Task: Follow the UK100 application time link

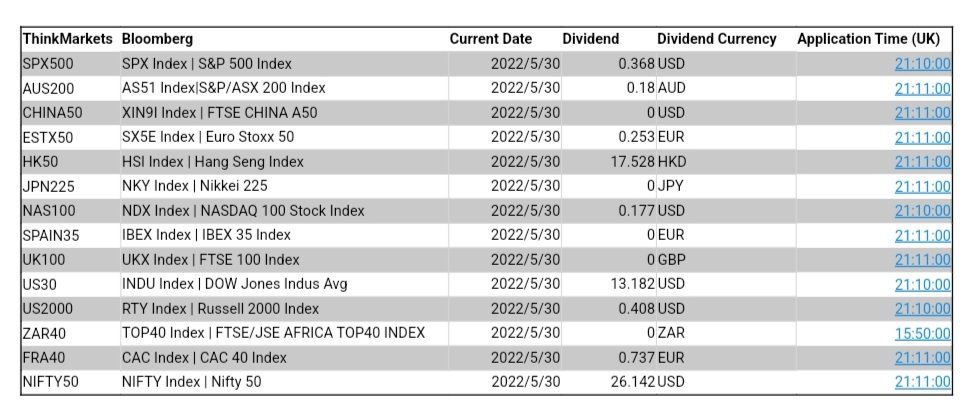Action: [922, 260]
